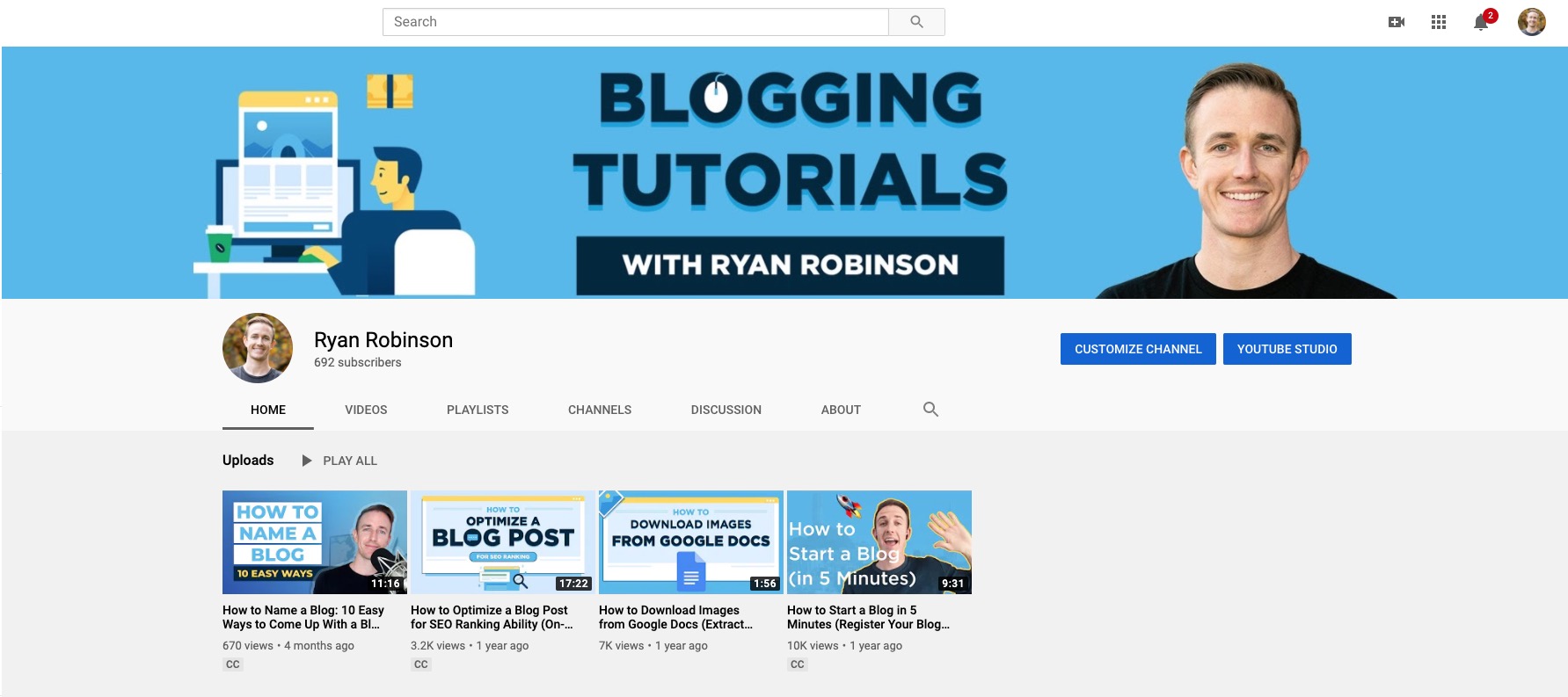Click the Blogging Tutorials channel banner
Screen dimensions: 1568x697
click(784, 172)
